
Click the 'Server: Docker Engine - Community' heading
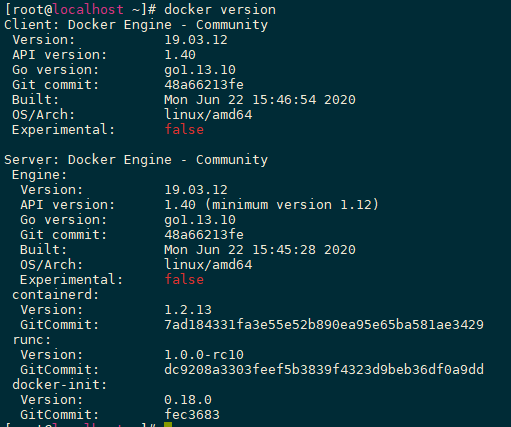pos(136,160)
